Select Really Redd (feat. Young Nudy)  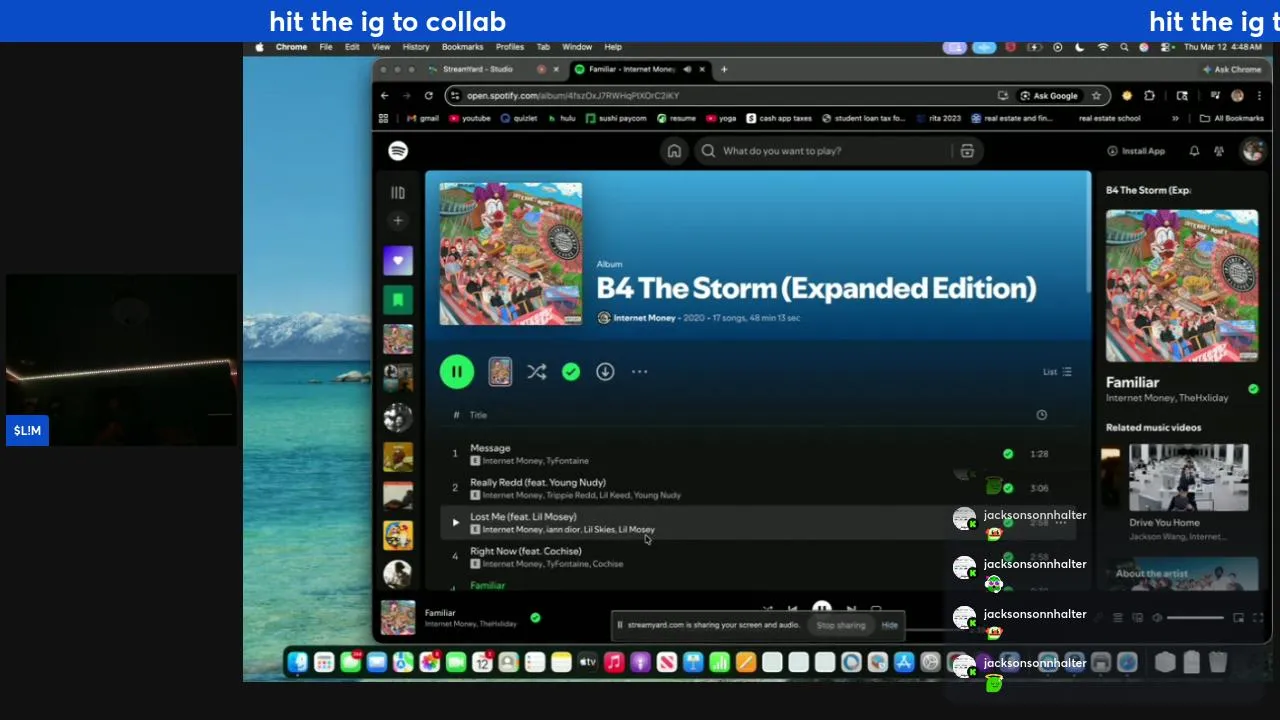point(538,482)
